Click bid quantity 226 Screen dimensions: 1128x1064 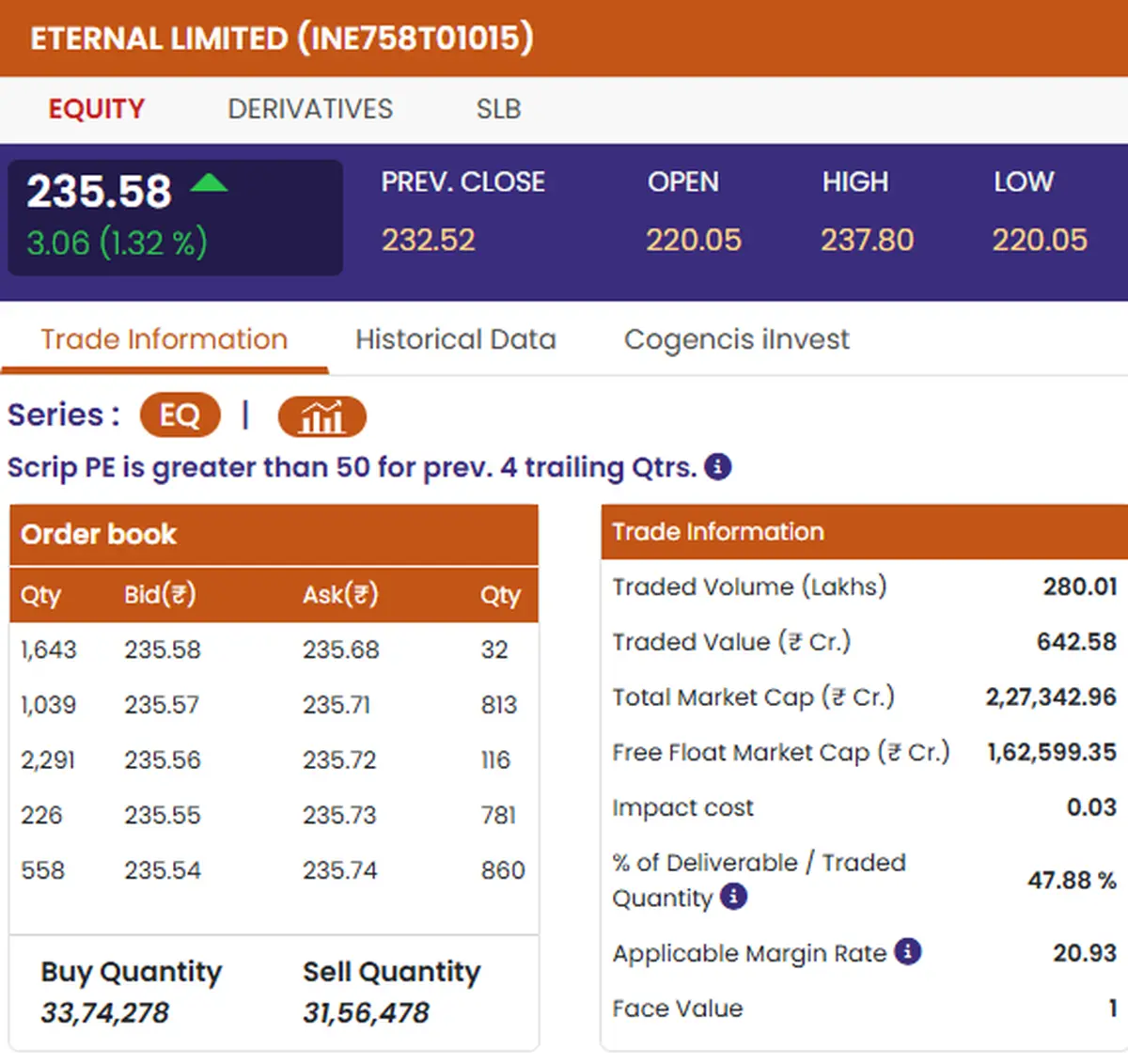click(41, 815)
